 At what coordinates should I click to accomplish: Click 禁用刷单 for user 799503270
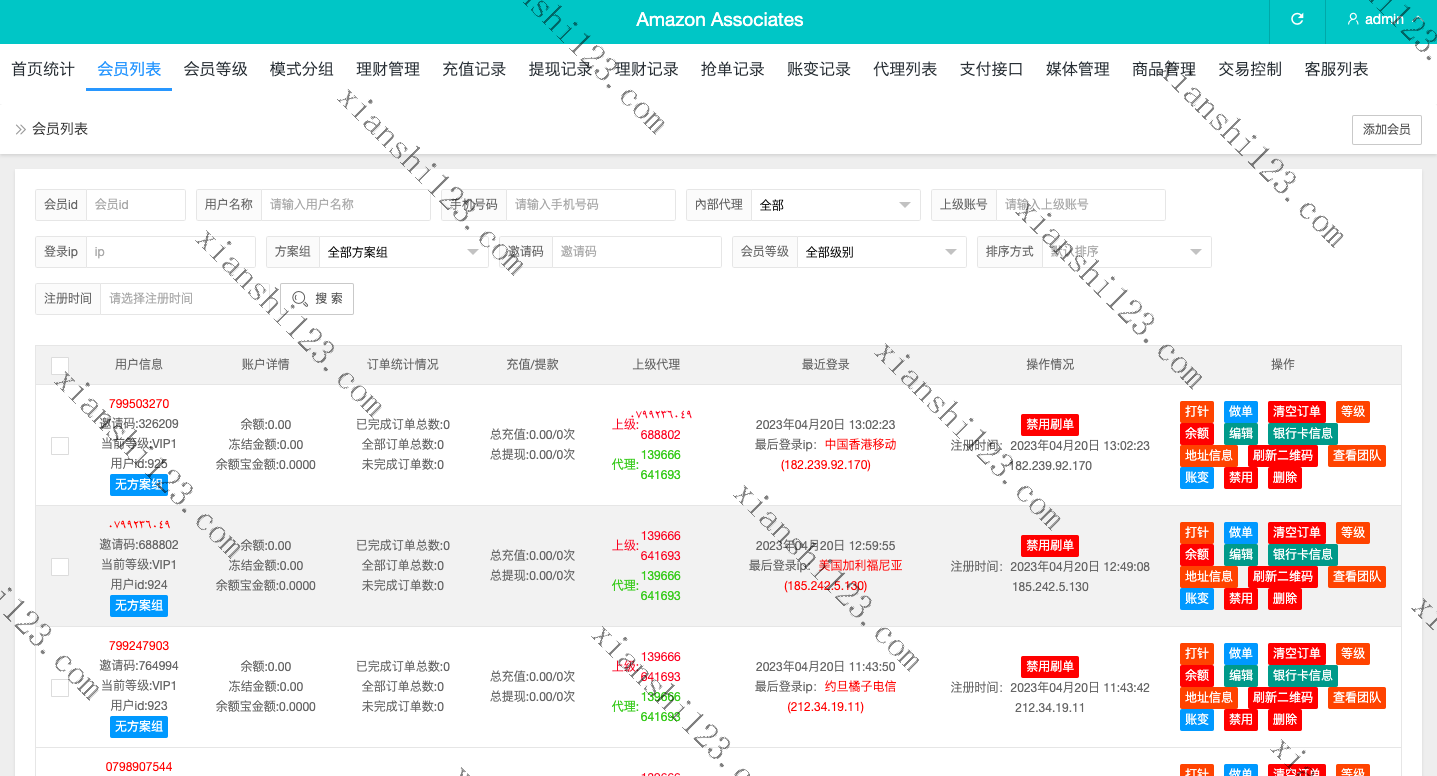(1050, 425)
